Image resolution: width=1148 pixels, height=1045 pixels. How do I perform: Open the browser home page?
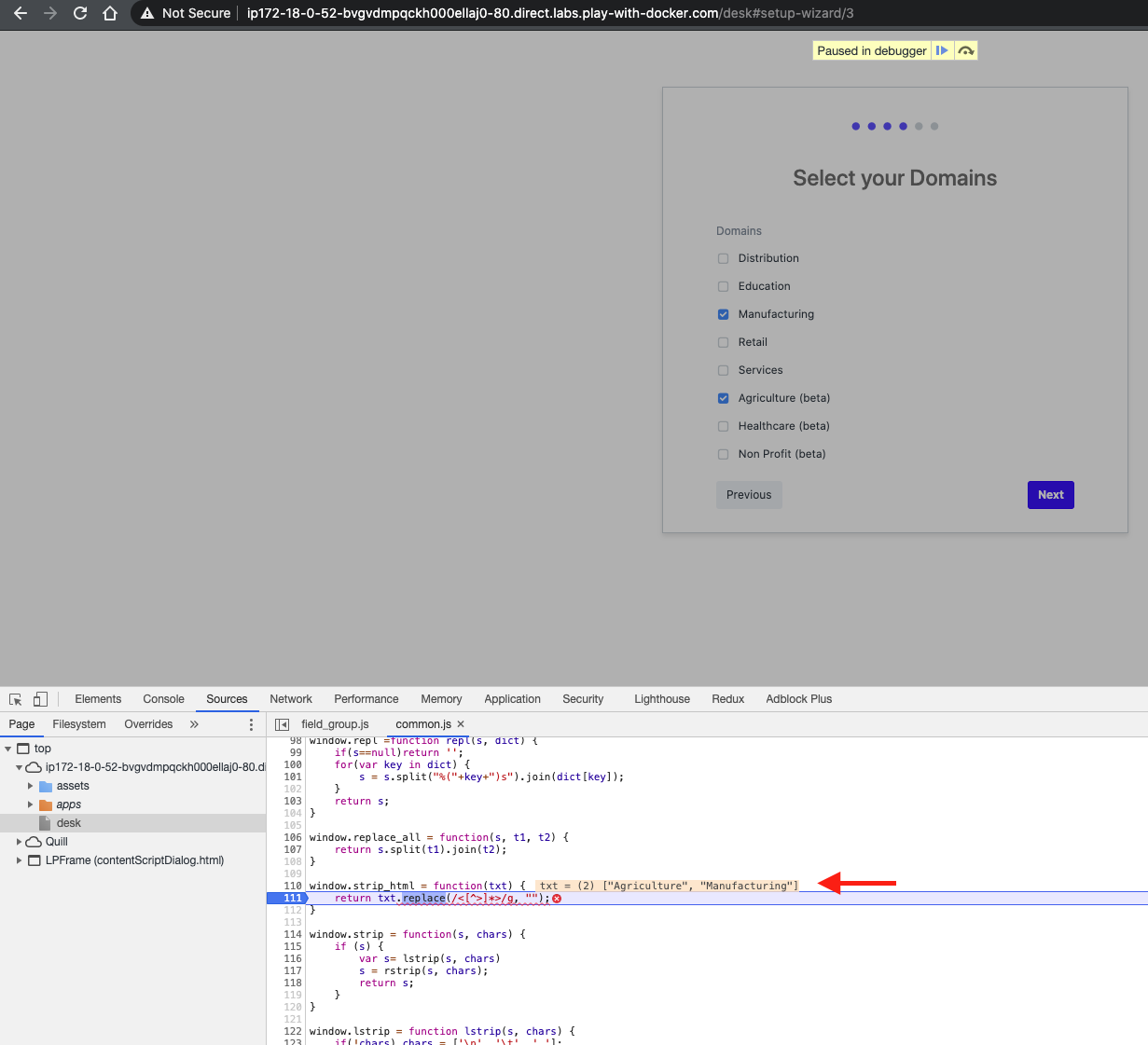coord(110,14)
